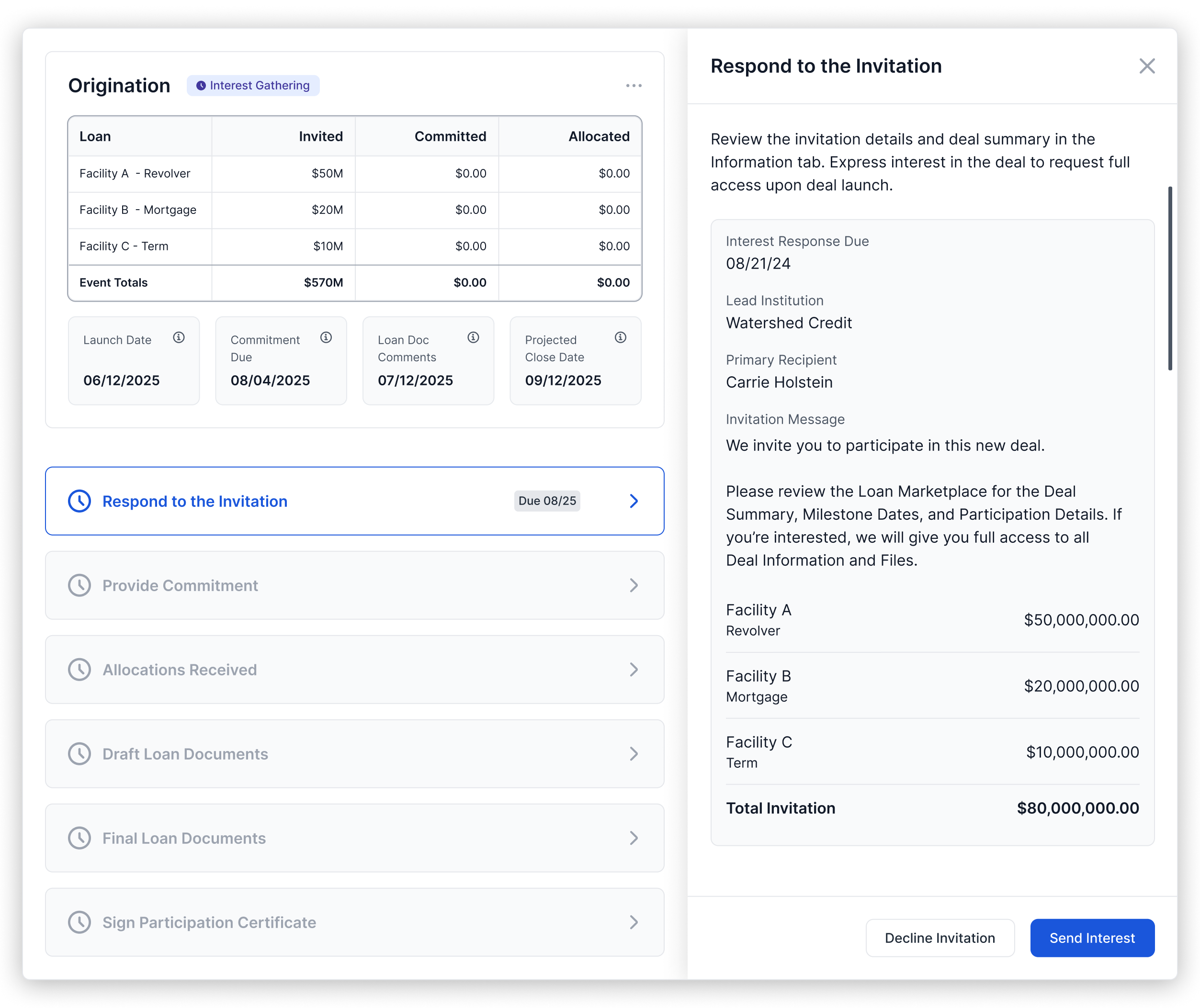Click the Projected Close Date info icon
The width and height of the screenshot is (1200, 1008).
[620, 338]
